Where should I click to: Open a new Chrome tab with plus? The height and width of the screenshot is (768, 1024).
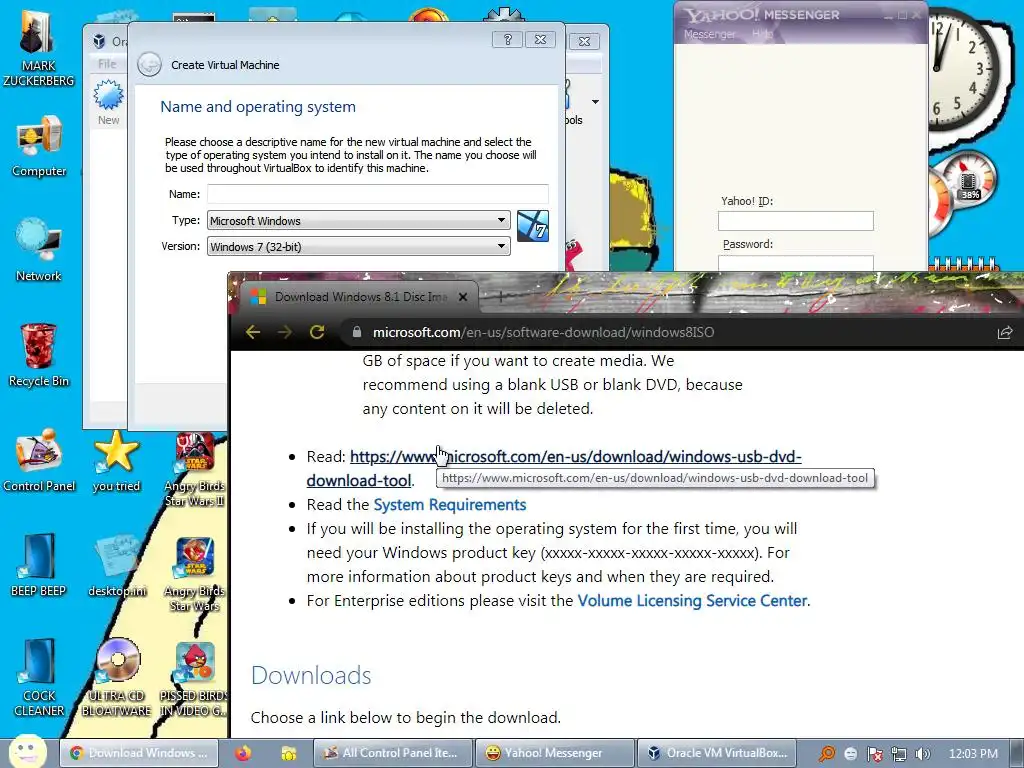point(501,297)
